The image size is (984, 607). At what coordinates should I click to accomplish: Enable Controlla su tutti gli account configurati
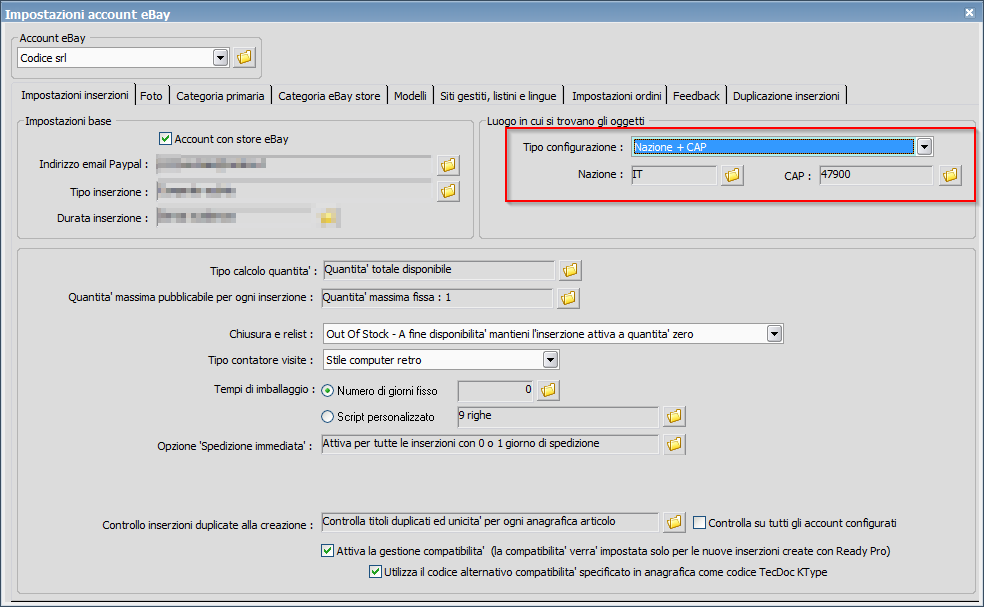(699, 522)
